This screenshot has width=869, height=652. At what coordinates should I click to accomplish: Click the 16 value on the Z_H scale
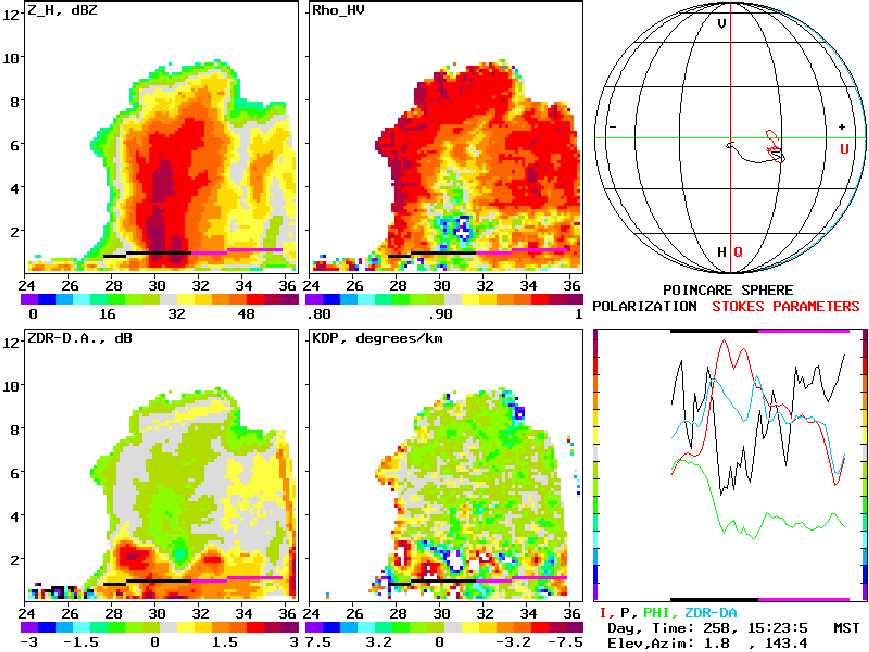[x=107, y=314]
